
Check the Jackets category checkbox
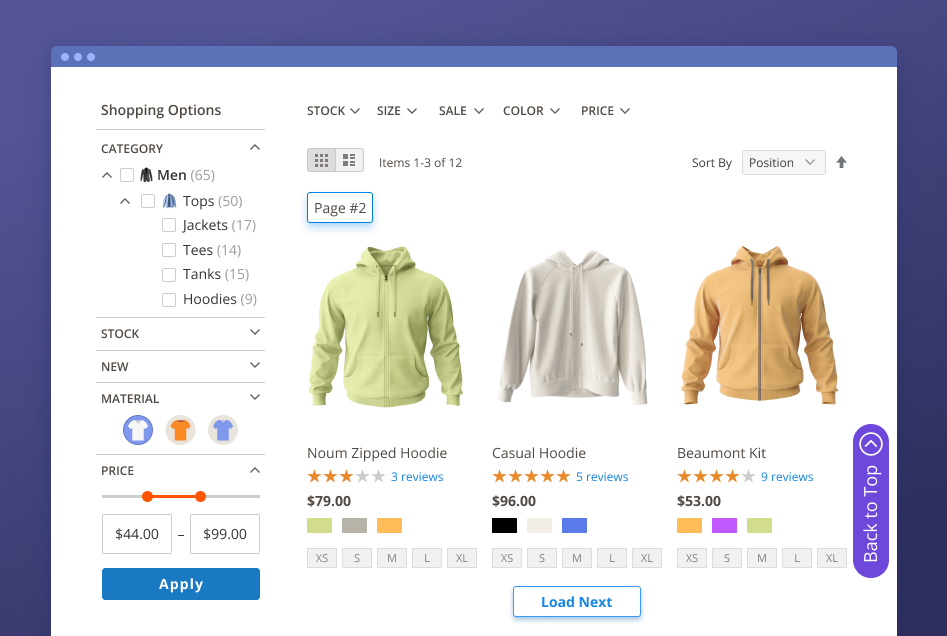[x=169, y=226]
